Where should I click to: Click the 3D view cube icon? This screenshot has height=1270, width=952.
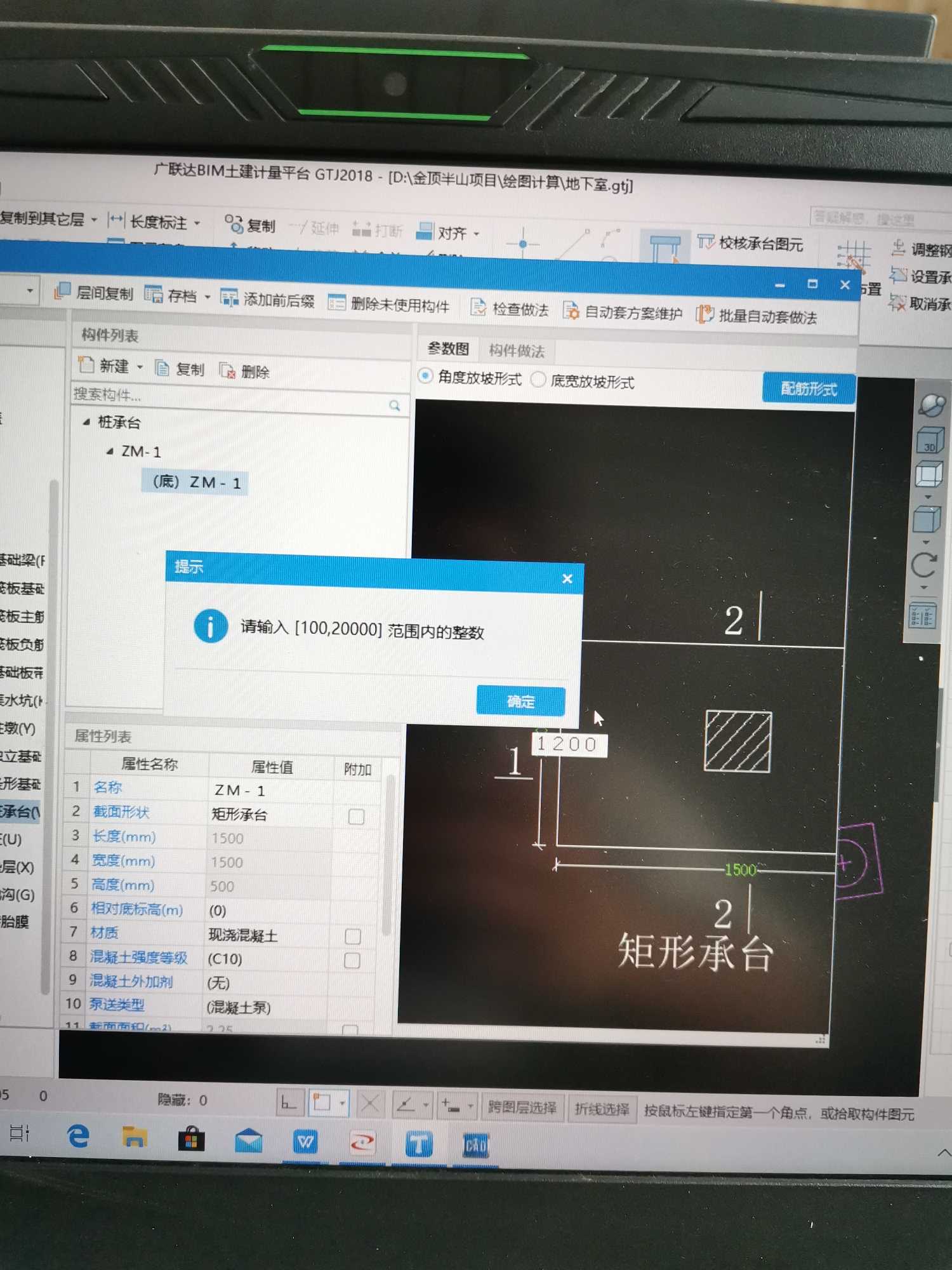coord(930,439)
